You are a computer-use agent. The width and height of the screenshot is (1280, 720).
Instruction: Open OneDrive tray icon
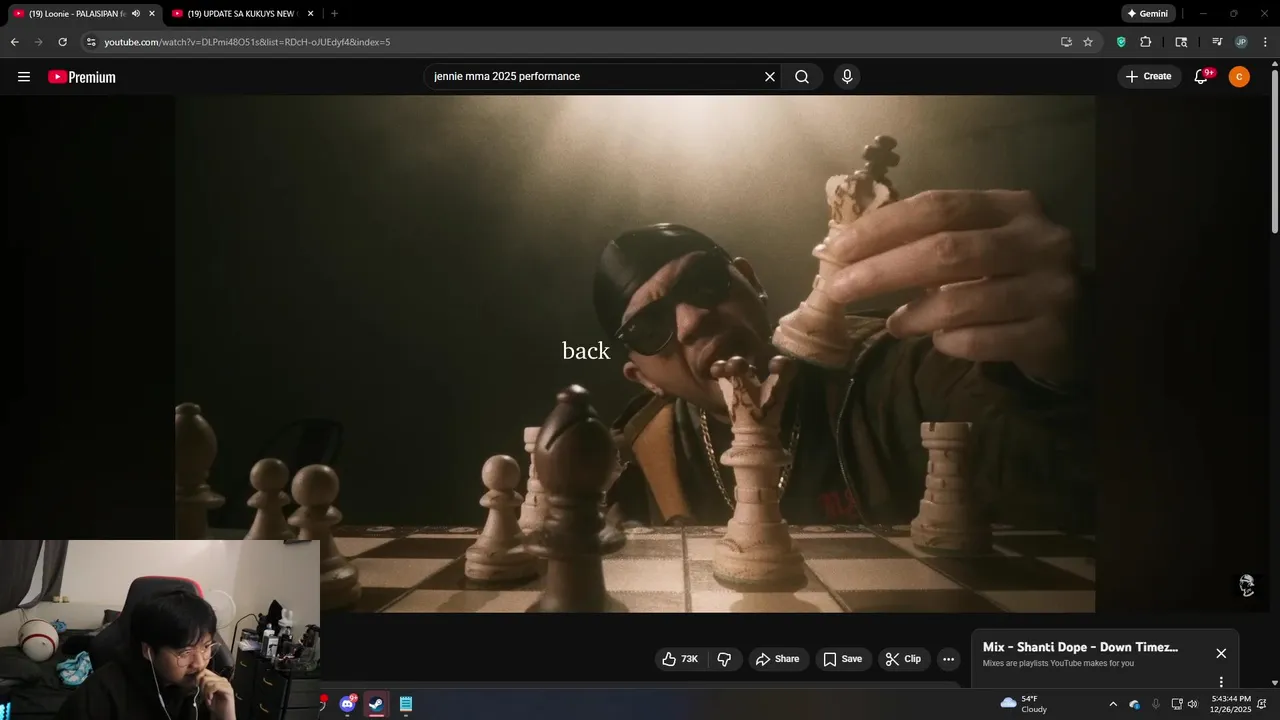pyautogui.click(x=1134, y=704)
